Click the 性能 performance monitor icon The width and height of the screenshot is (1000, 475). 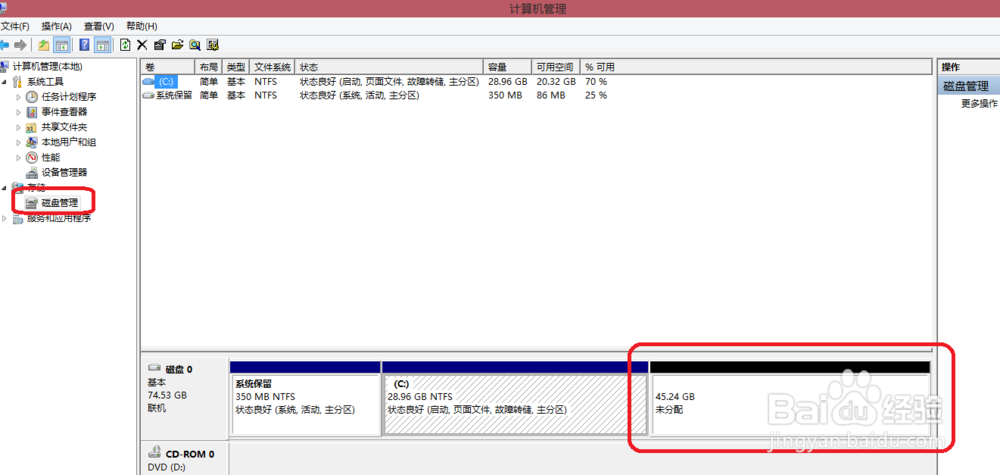point(31,157)
